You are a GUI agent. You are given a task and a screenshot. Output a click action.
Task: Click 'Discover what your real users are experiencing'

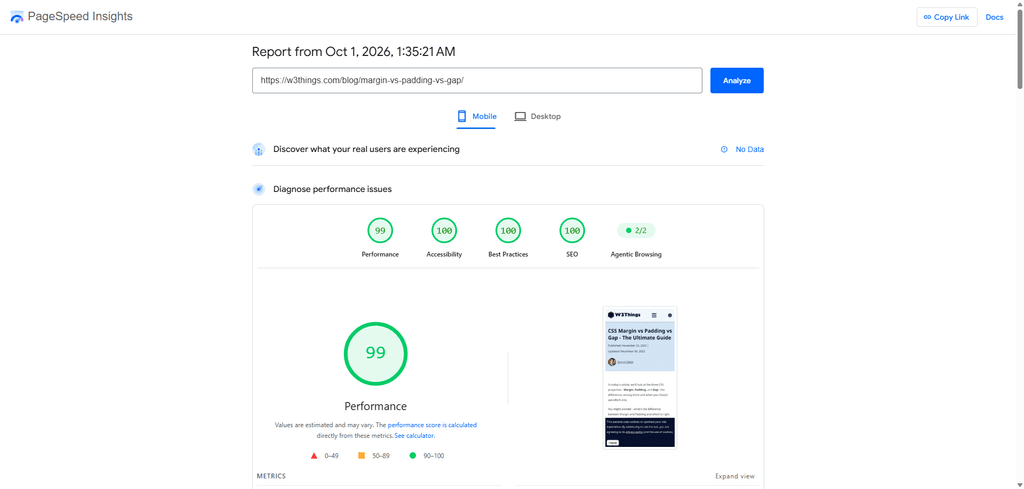[366, 150]
